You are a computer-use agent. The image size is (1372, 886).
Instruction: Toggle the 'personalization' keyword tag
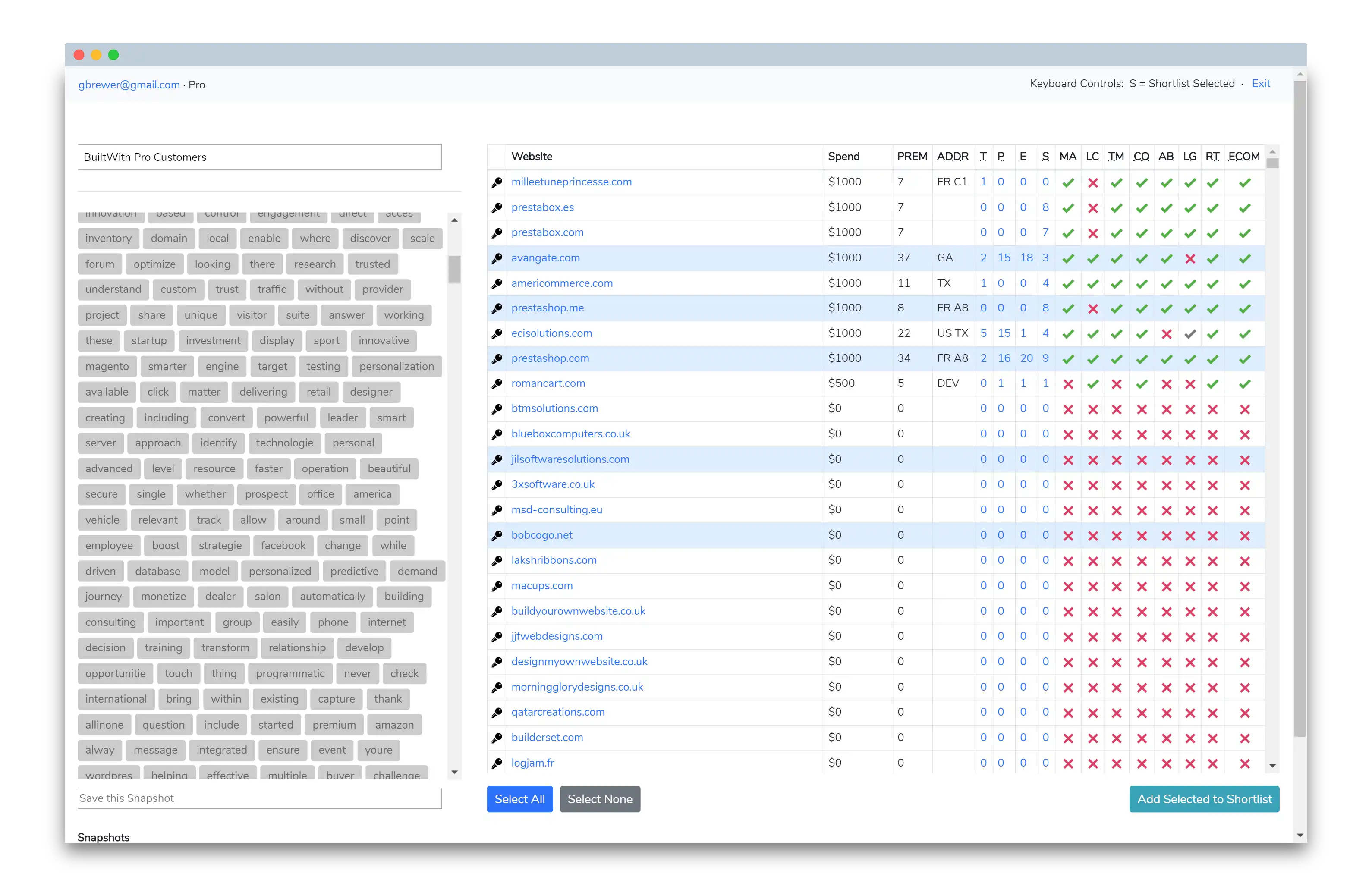coord(396,367)
